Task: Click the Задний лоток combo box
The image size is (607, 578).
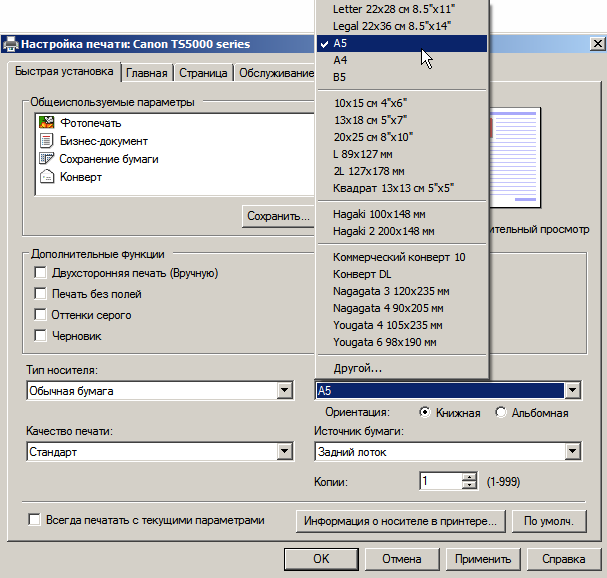Action: coord(448,451)
